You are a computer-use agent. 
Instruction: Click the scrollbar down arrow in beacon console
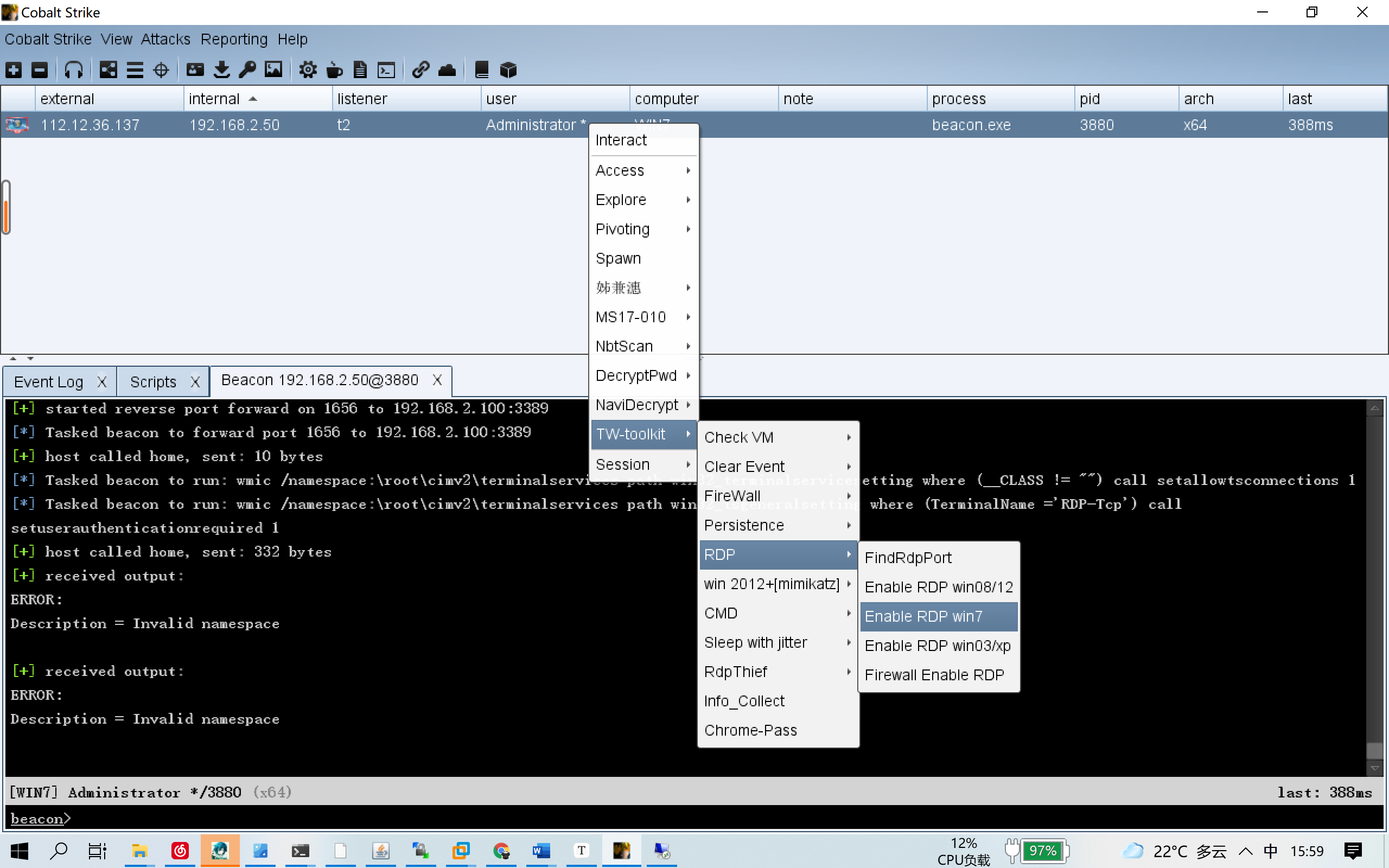tap(1374, 768)
